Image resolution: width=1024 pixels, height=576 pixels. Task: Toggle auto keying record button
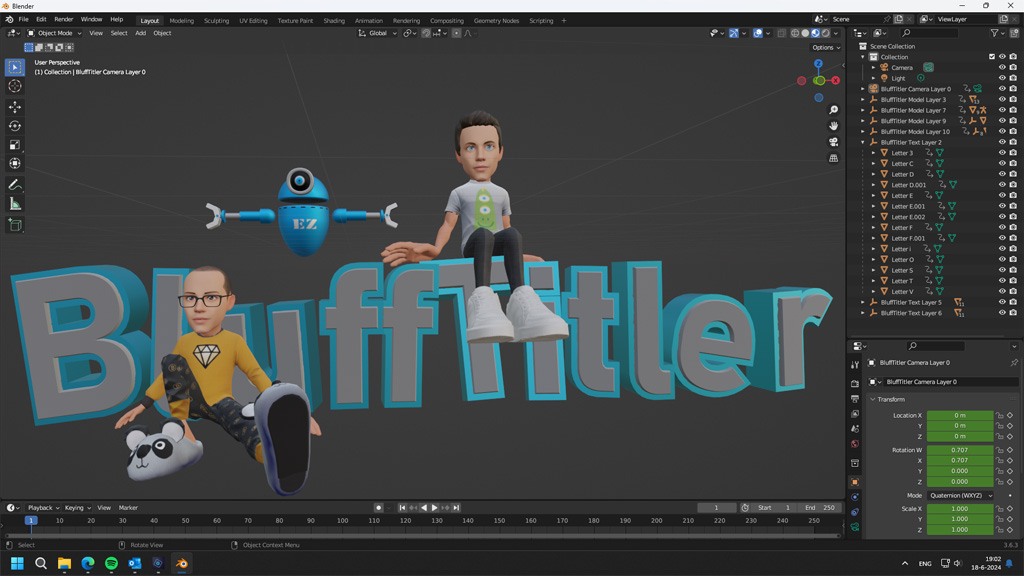pyautogui.click(x=378, y=507)
